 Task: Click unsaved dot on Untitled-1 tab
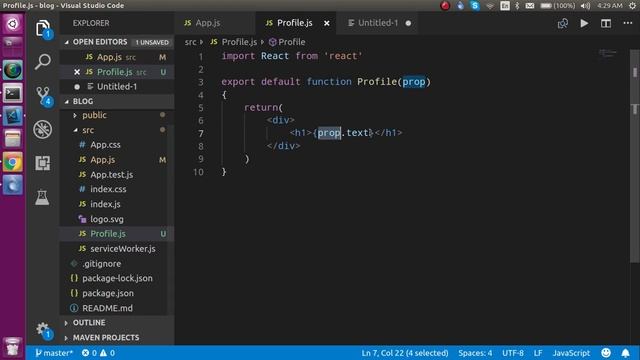point(408,23)
